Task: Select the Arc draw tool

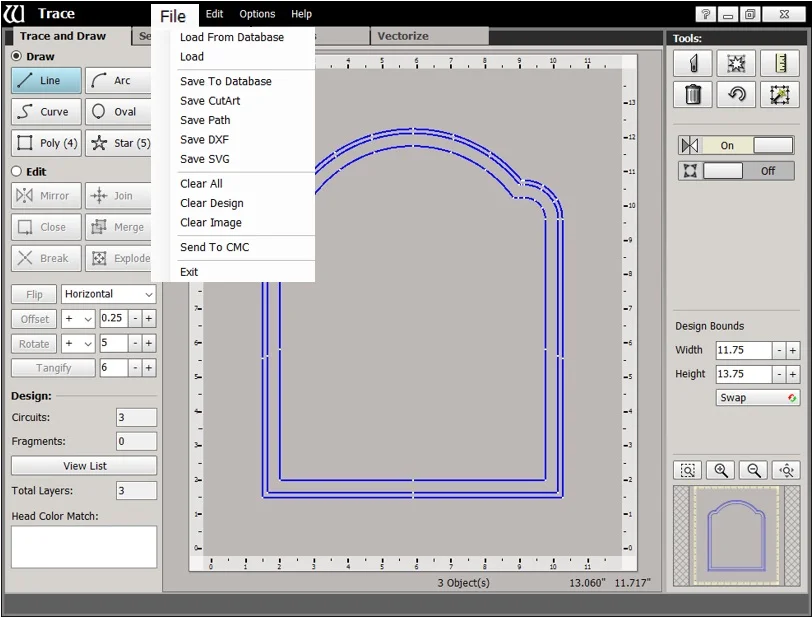Action: (x=118, y=81)
